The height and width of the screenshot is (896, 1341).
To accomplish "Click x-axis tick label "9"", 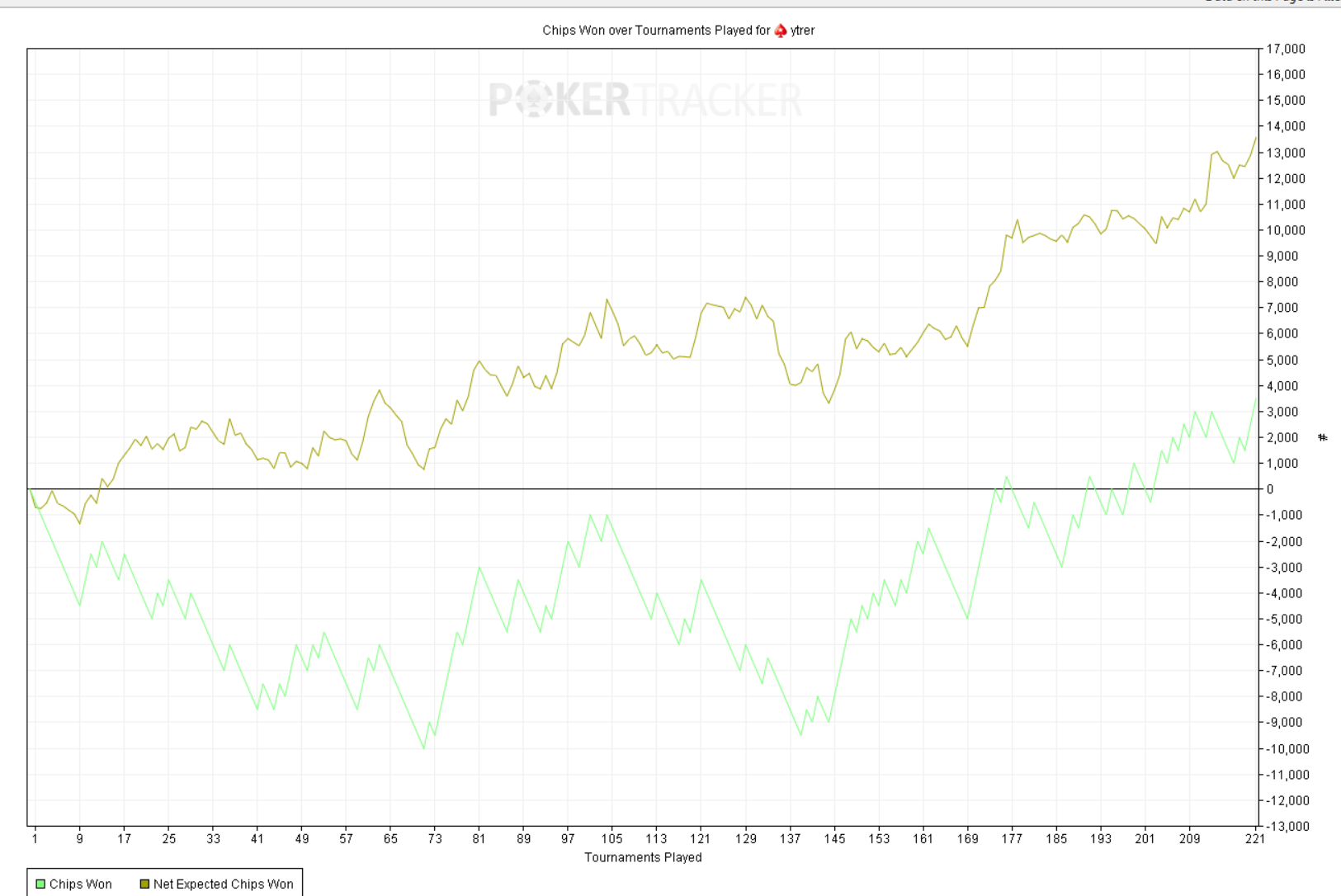I will (79, 839).
